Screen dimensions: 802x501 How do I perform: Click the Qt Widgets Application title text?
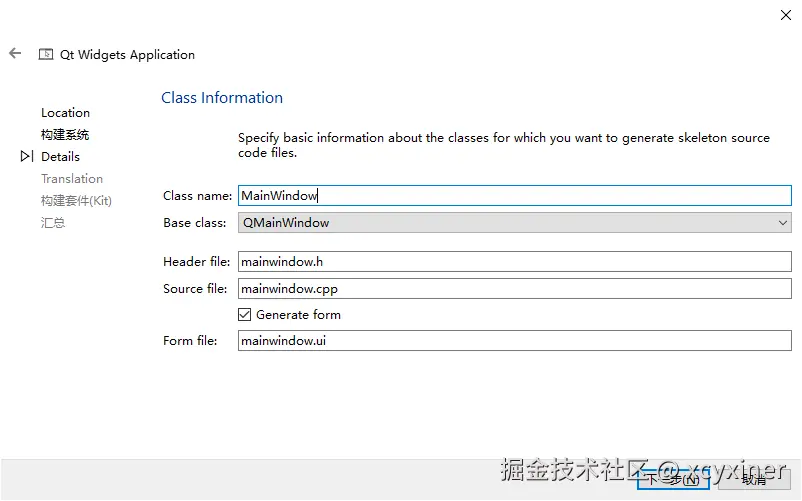tap(127, 55)
